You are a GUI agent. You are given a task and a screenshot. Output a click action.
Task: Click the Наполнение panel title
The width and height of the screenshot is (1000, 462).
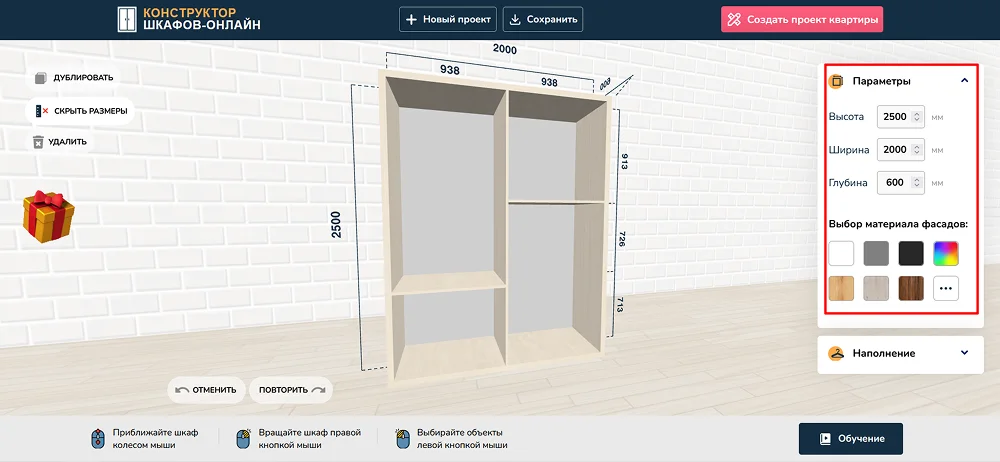point(884,354)
